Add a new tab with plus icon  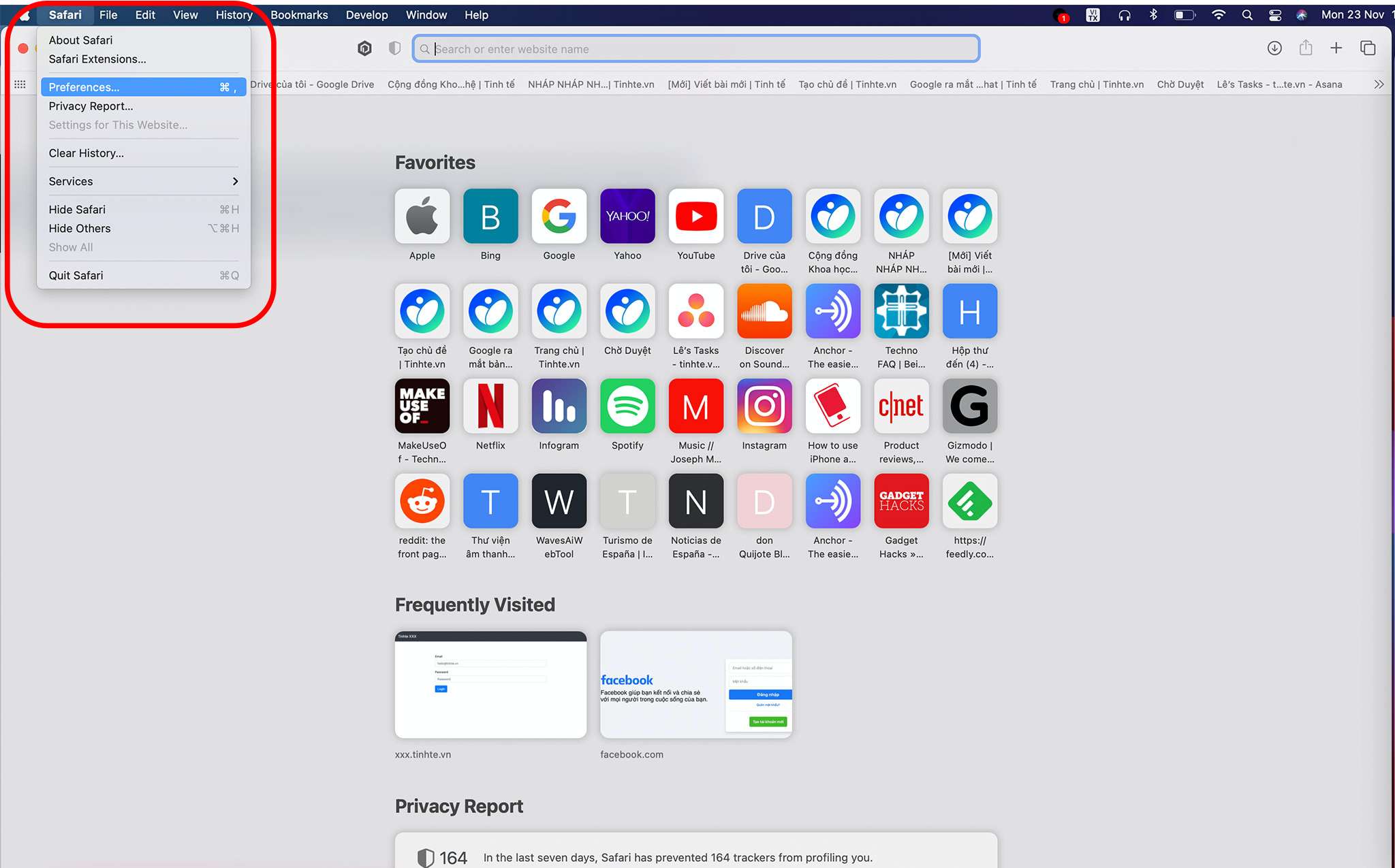point(1336,48)
